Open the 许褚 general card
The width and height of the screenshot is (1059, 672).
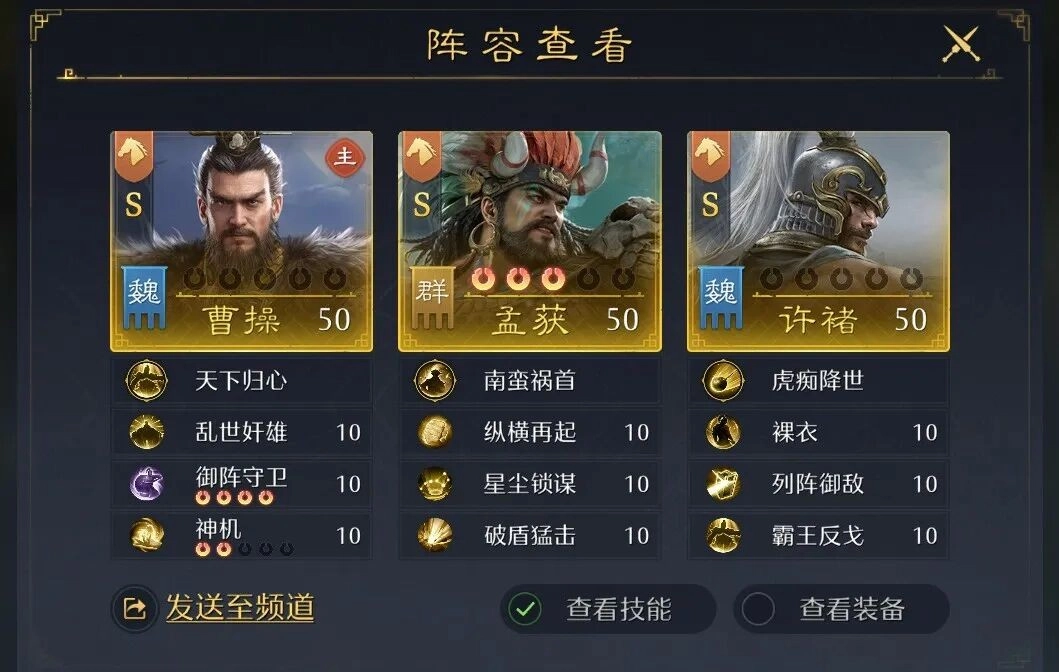[819, 241]
